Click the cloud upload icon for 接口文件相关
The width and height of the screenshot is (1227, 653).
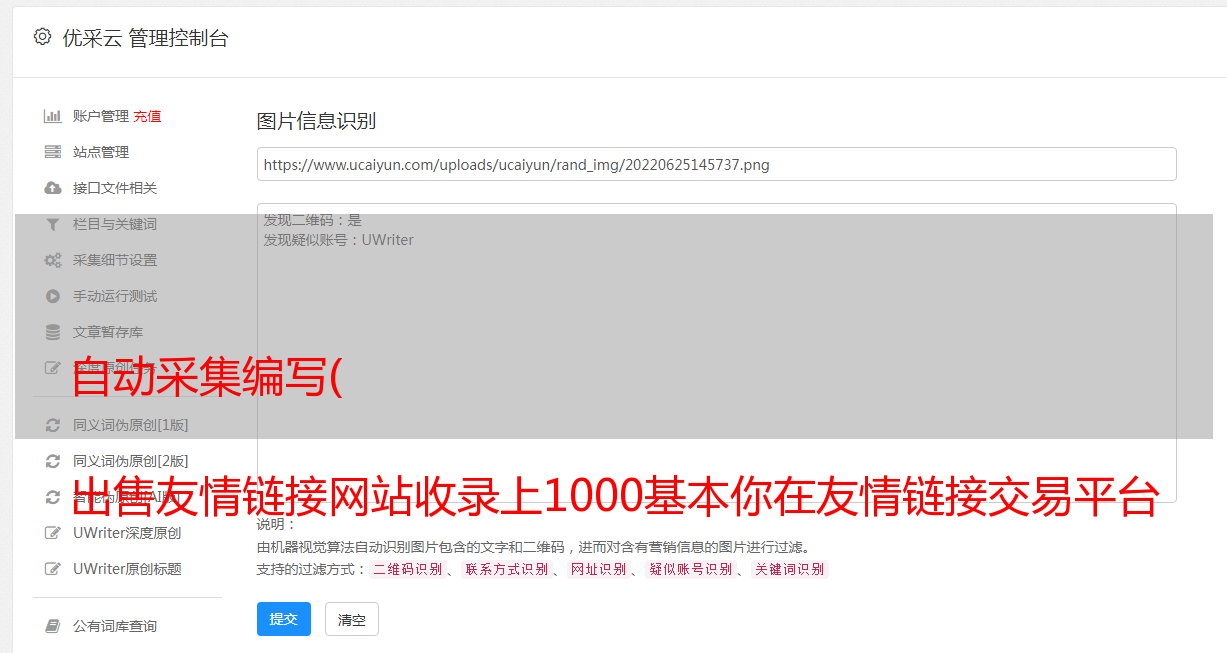click(53, 188)
